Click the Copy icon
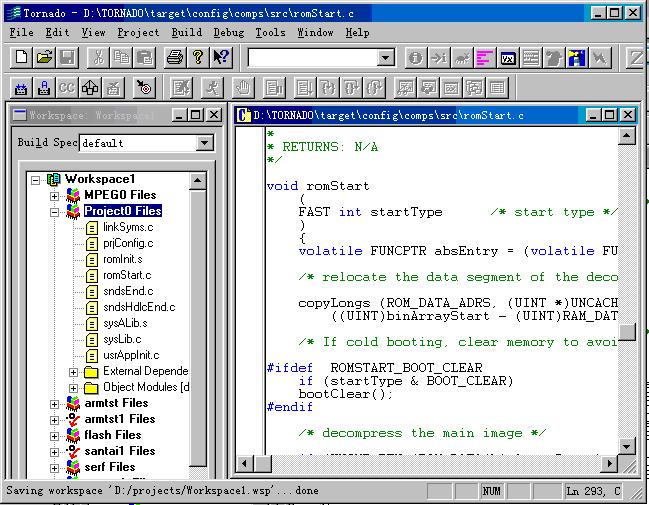The height and width of the screenshot is (505, 649). tap(122, 58)
